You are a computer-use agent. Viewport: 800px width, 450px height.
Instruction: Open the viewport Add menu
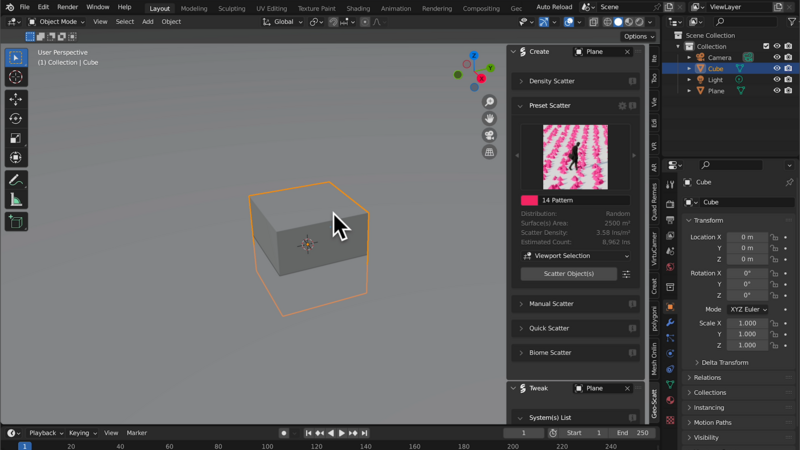[147, 22]
